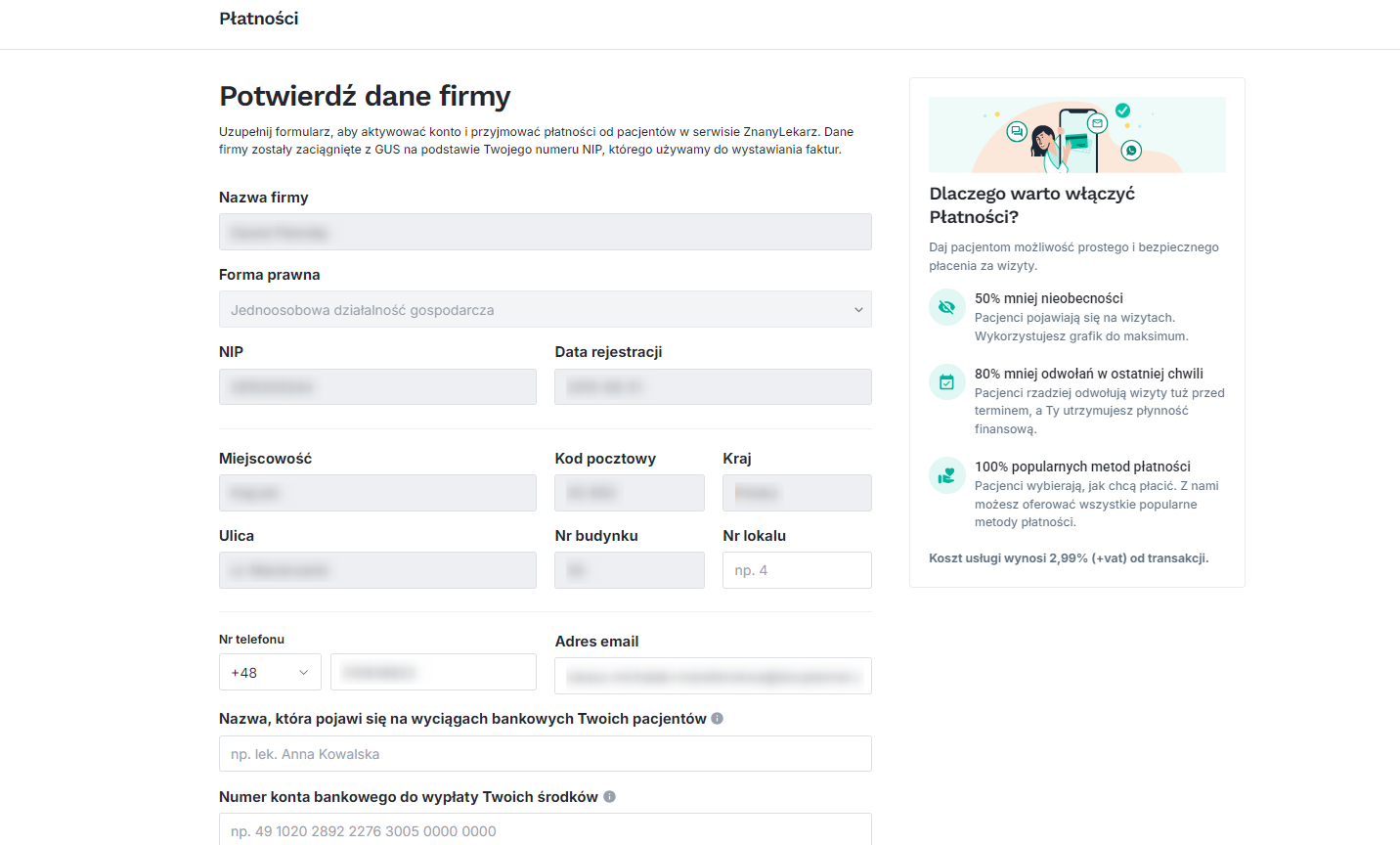This screenshot has width=1400, height=845.
Task: Open the +48 country code selector
Action: [270, 672]
